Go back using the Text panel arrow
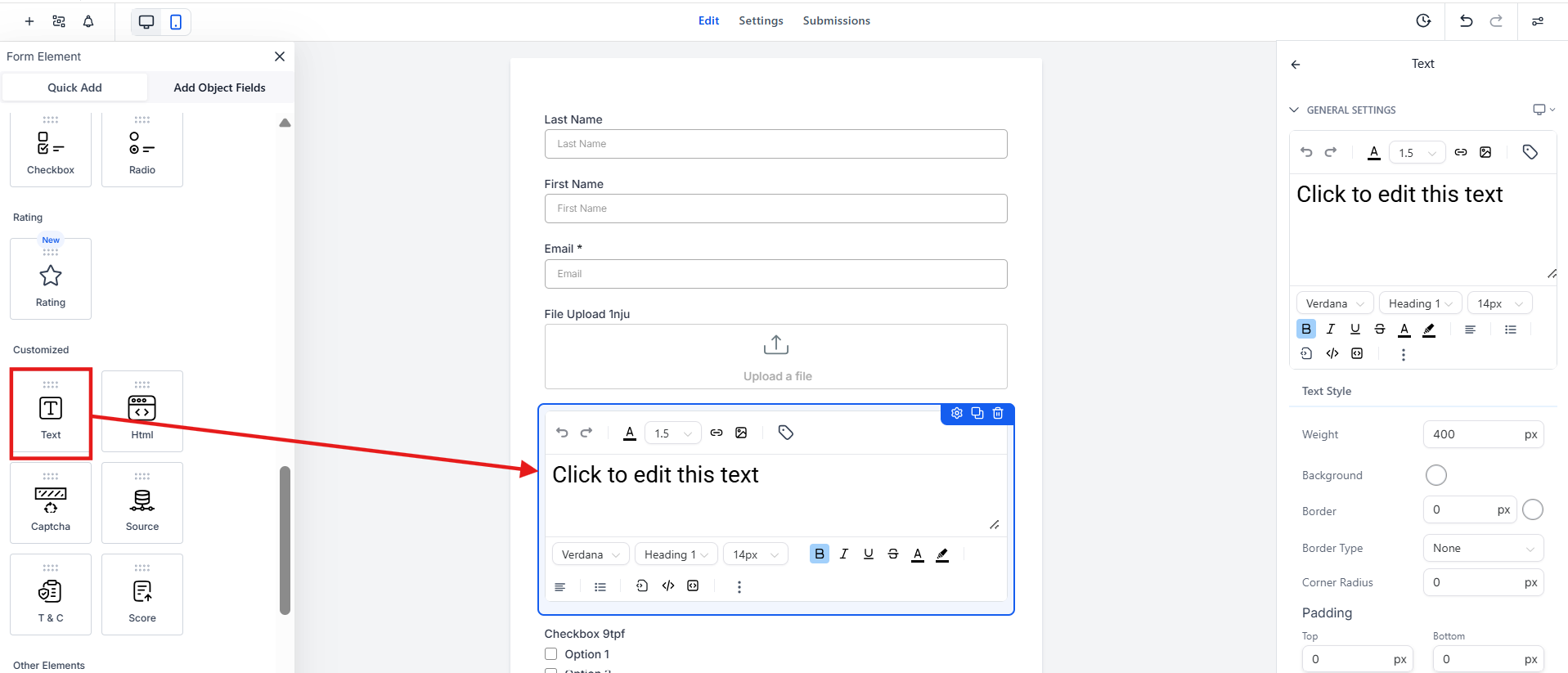The image size is (1568, 673). (x=1296, y=64)
